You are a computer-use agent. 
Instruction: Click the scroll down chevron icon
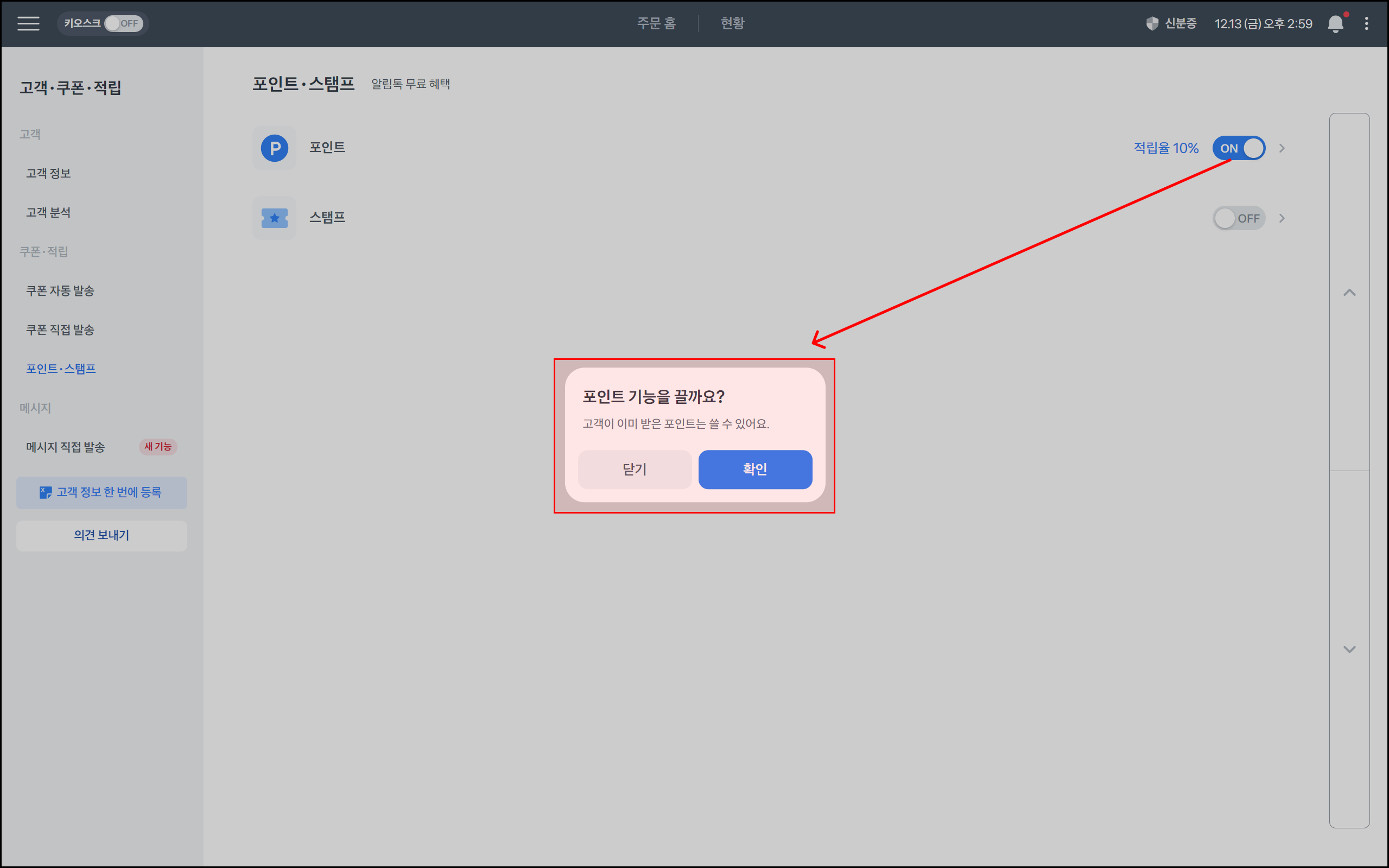click(1349, 649)
